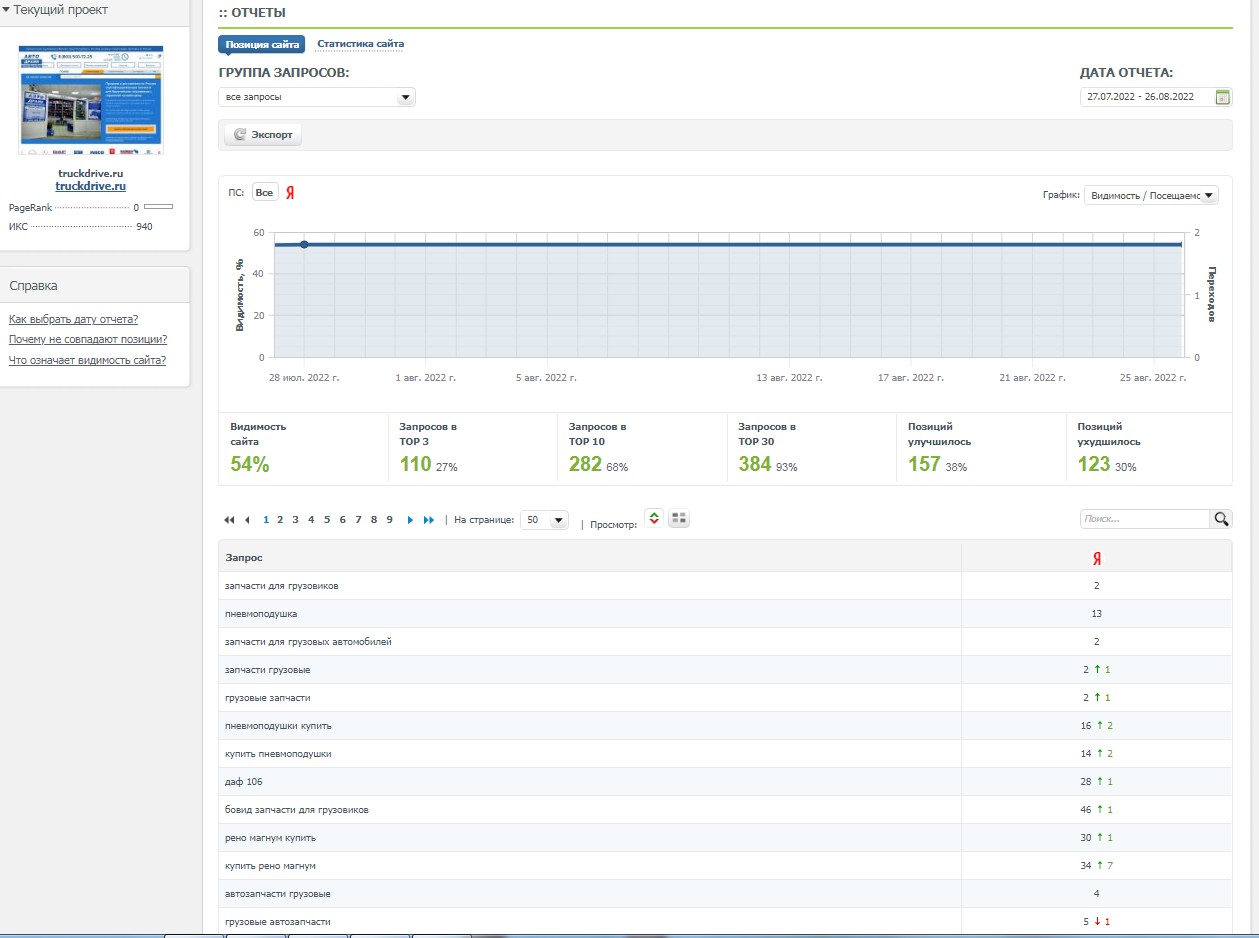Open the truckdrive.ru project link

[90, 186]
